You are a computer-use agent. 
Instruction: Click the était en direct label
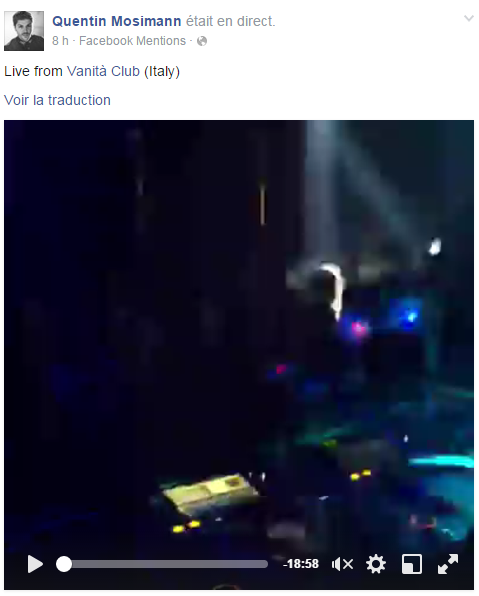(x=230, y=21)
